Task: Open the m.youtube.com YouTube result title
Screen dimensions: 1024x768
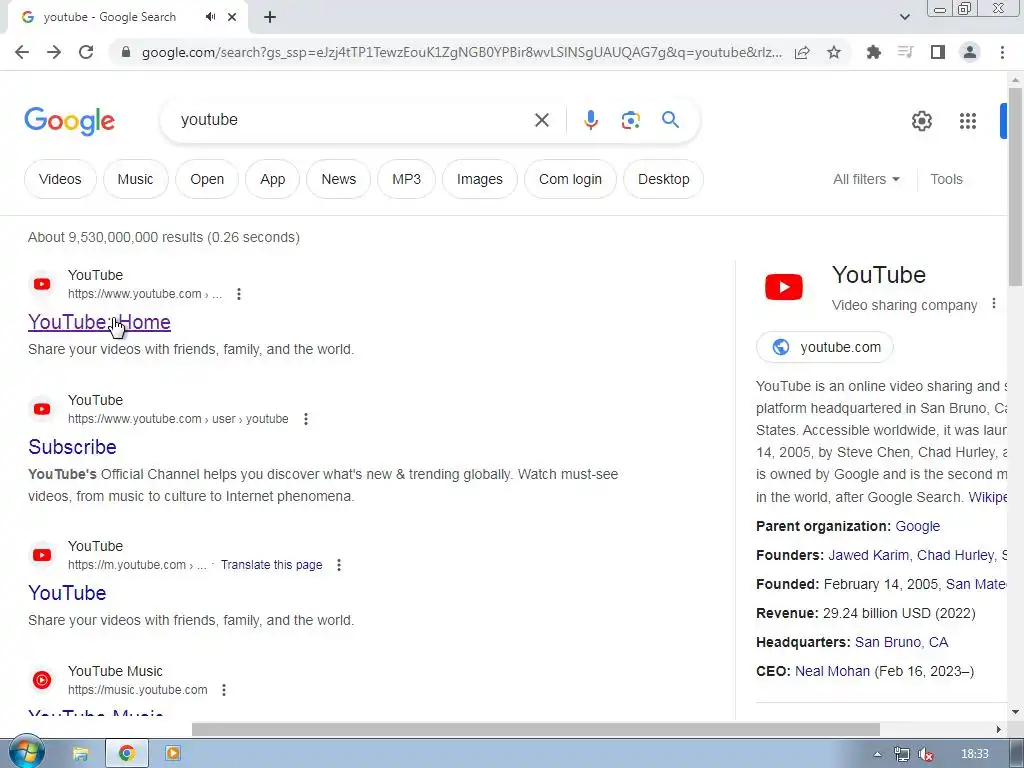Action: pos(67,593)
